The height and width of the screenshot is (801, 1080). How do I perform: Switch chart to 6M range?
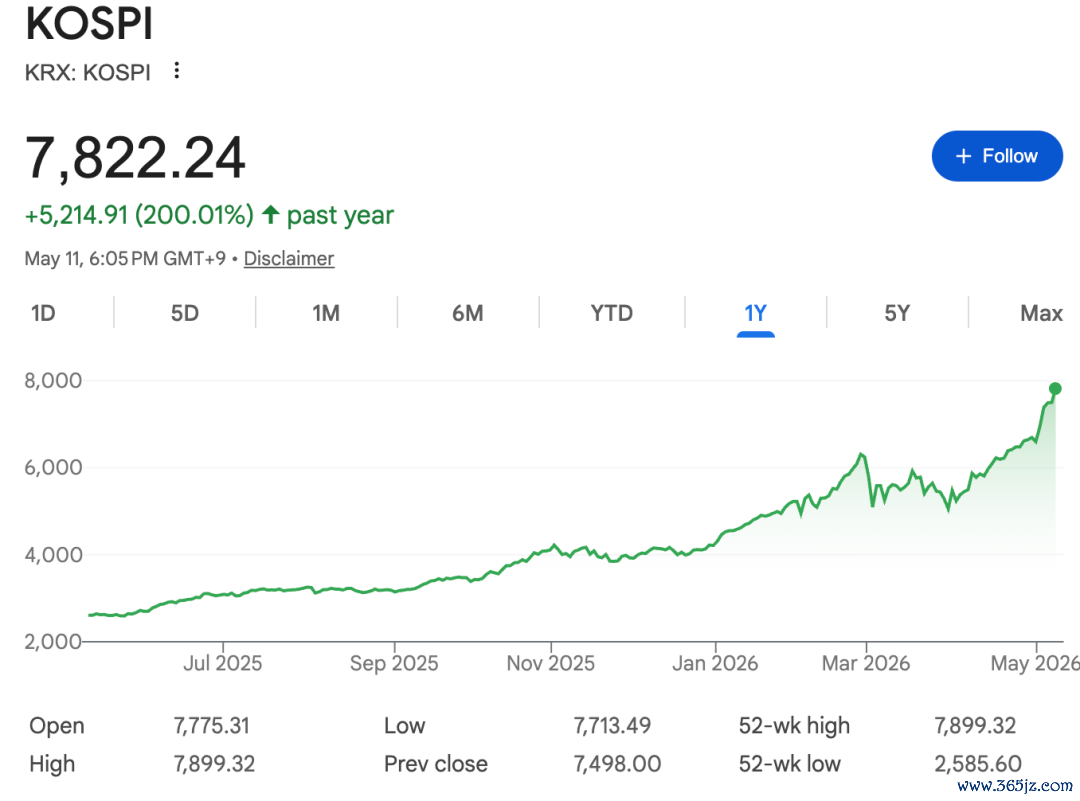tap(468, 313)
